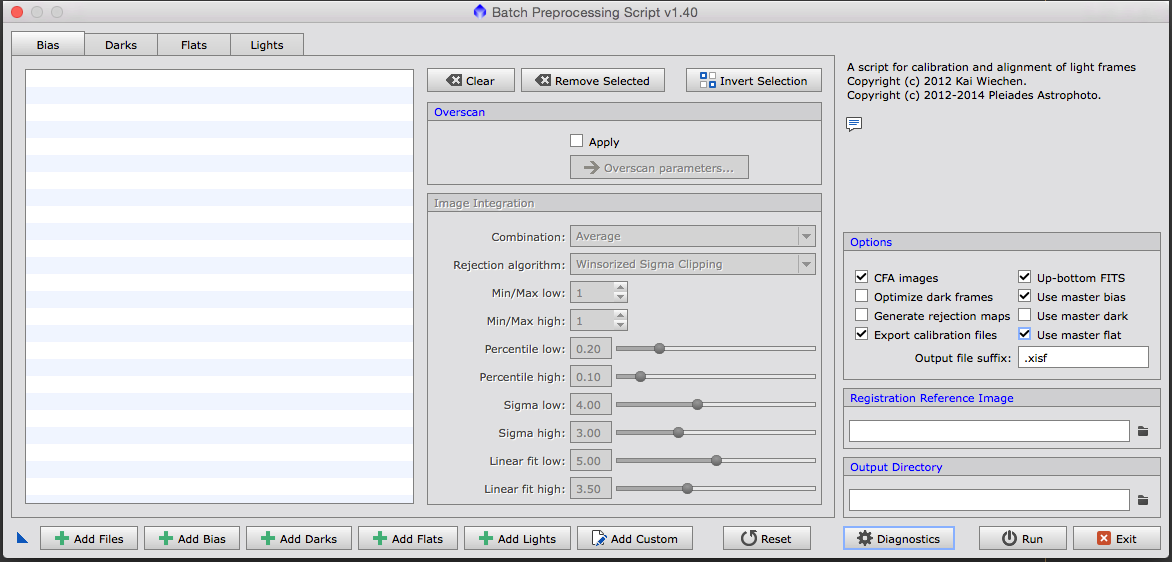Switch to the Bias tab
The height and width of the screenshot is (562, 1172).
pyautogui.click(x=48, y=45)
